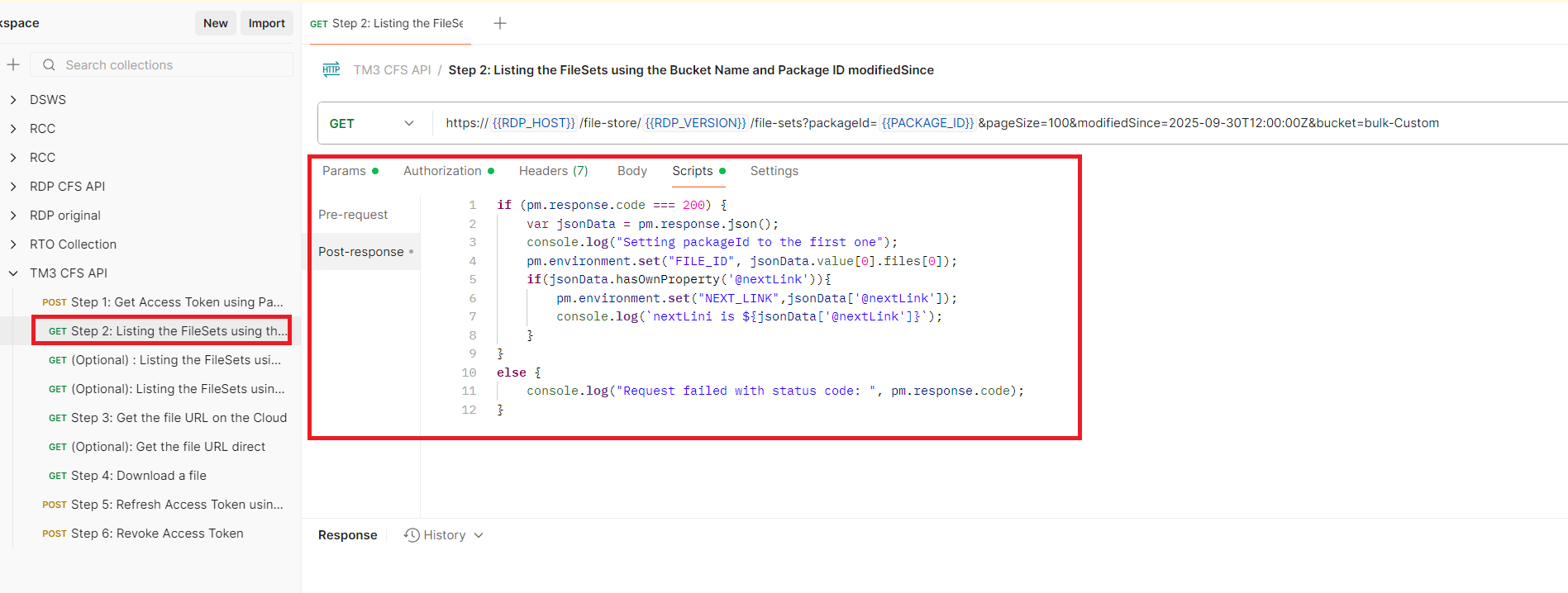1568x593 pixels.
Task: Open the History dropdown chevron
Action: (x=479, y=536)
